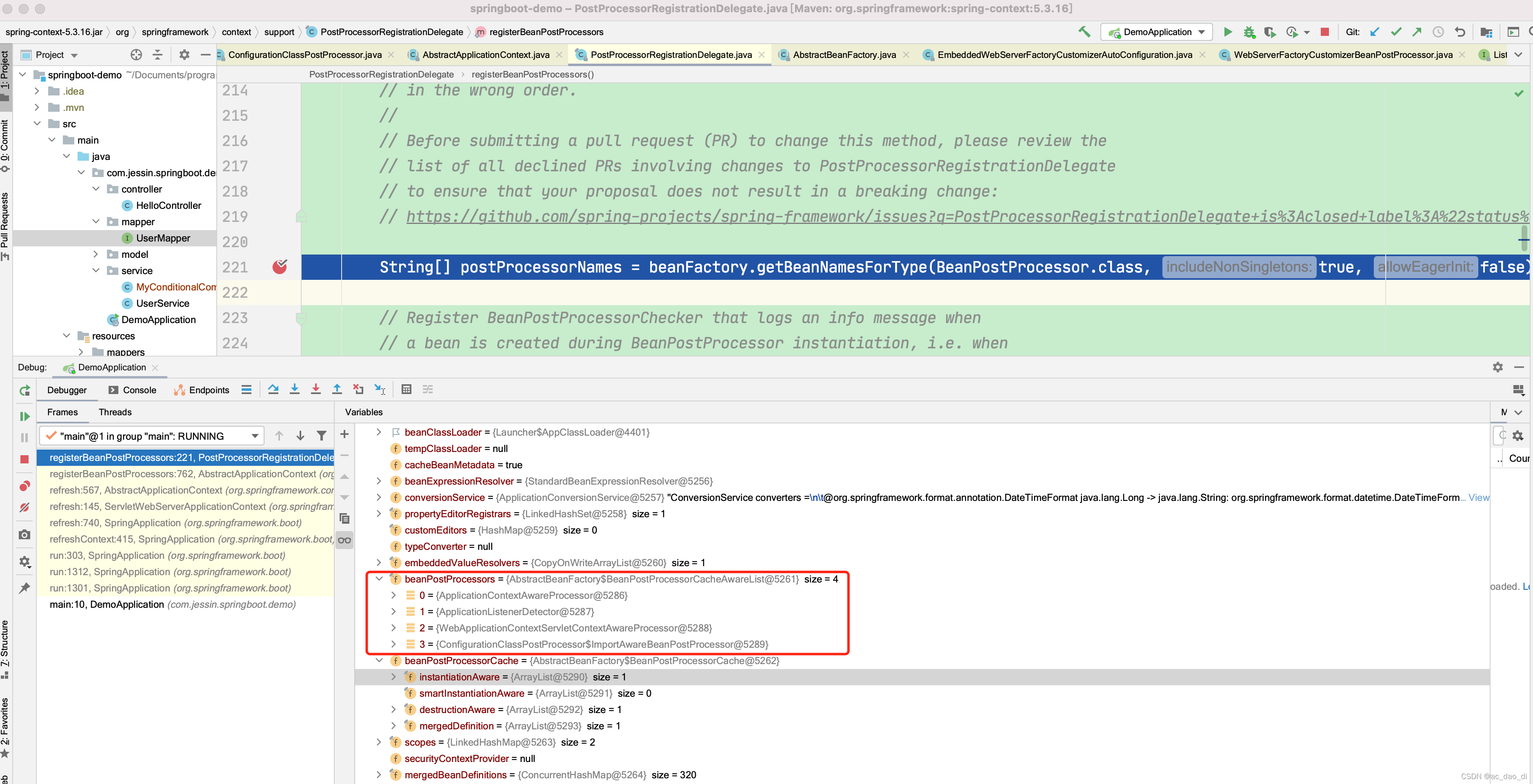Viewport: 1533px width, 784px height.
Task: Click Git push arrow icon
Action: pos(1417,31)
